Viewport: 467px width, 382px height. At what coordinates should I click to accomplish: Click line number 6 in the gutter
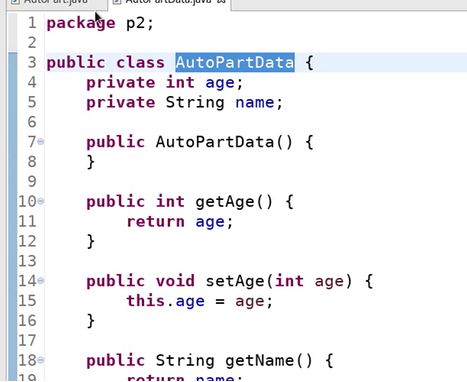coord(32,122)
